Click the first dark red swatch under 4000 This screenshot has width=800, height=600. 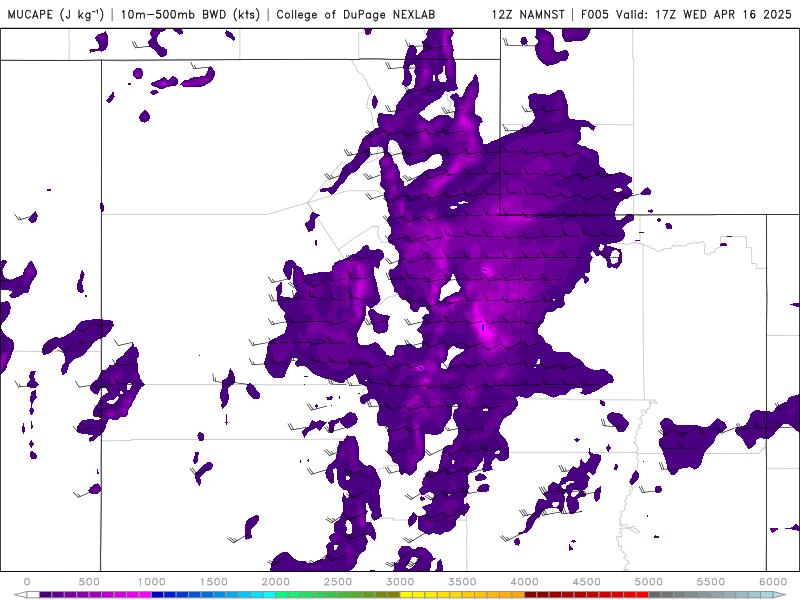531,595
